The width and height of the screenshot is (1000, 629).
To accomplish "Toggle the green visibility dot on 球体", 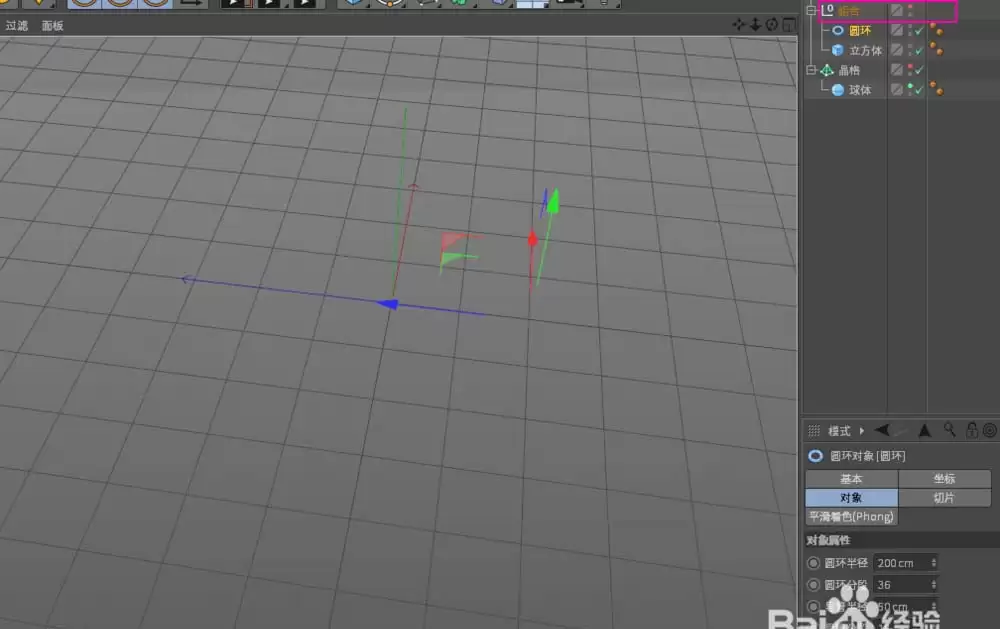I will point(910,86).
